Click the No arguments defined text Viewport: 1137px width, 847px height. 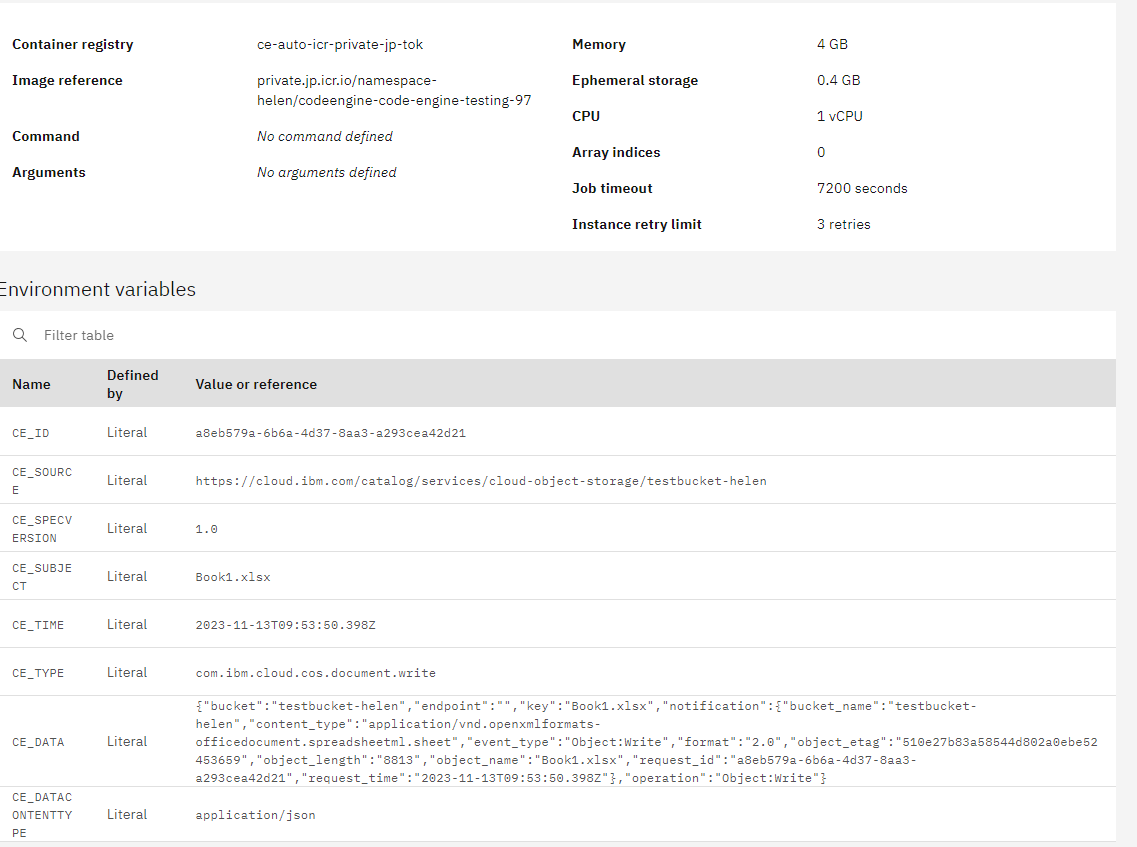pos(327,173)
